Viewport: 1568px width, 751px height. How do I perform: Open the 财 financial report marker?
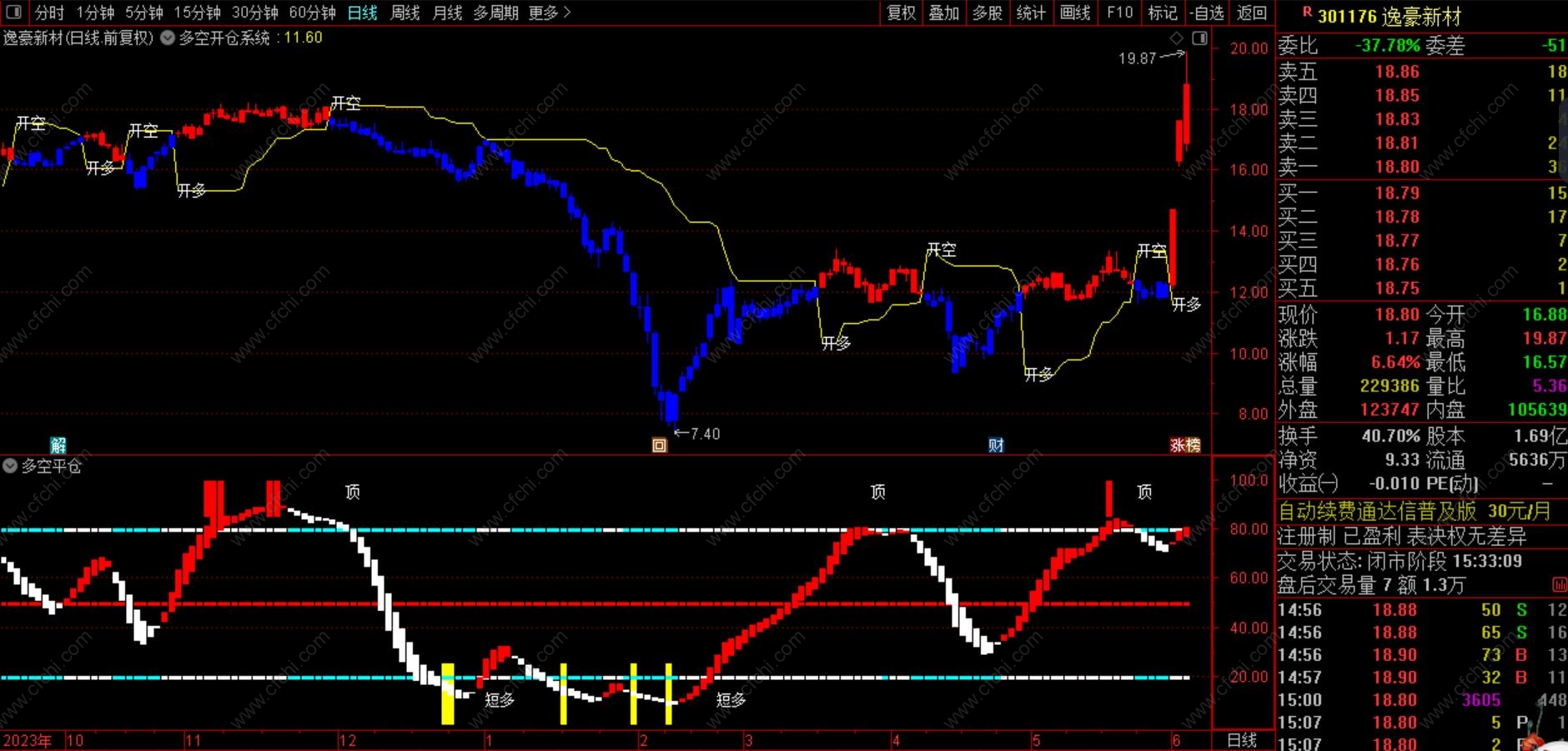click(x=996, y=445)
